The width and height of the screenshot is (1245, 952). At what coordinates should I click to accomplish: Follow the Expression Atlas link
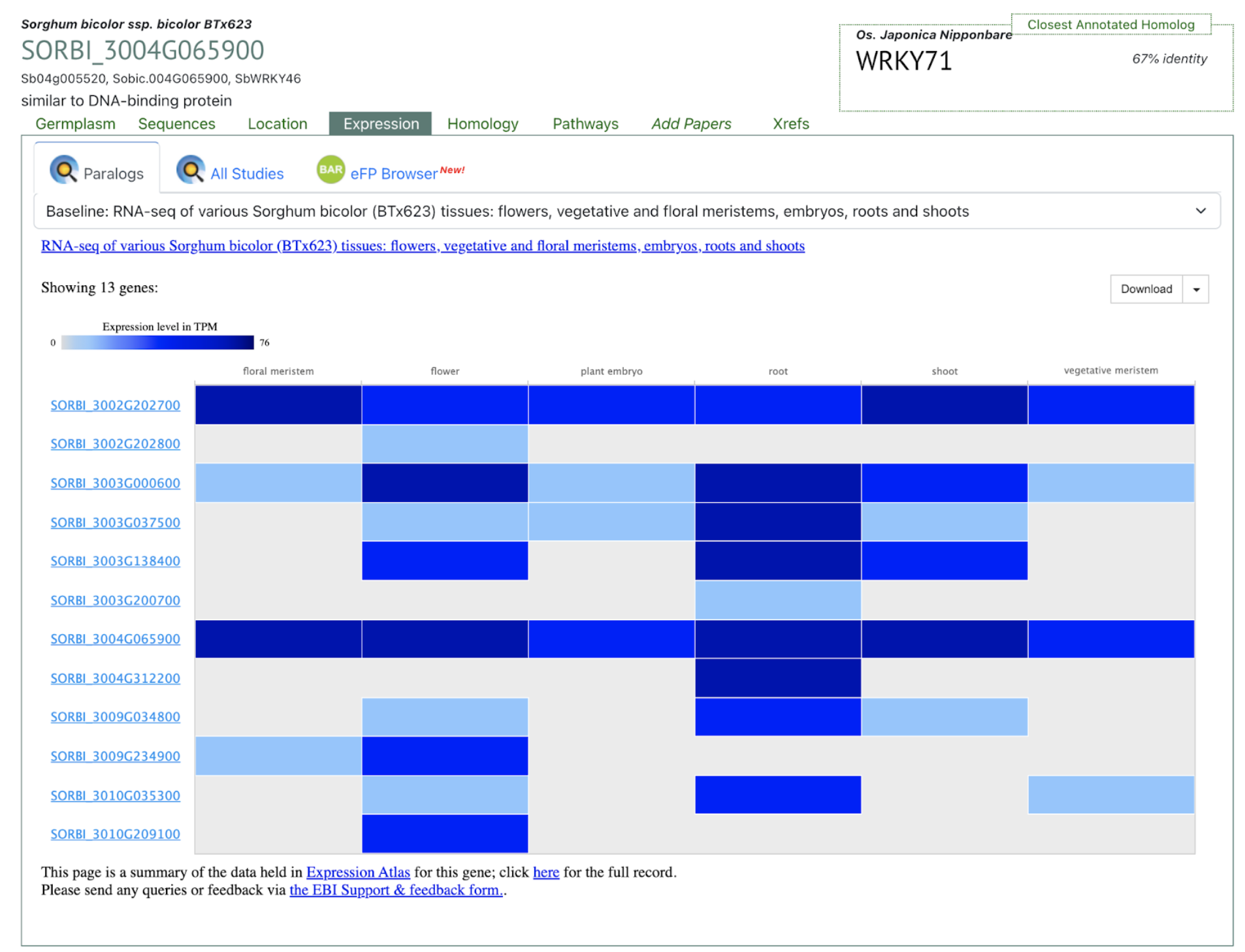click(x=357, y=872)
